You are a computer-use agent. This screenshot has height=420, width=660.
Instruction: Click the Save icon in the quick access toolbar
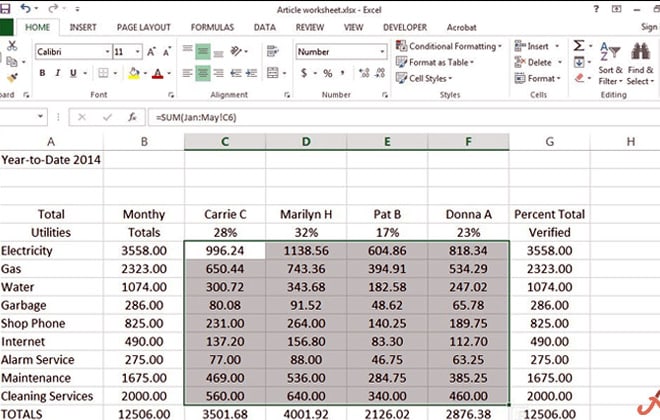[x=5, y=8]
